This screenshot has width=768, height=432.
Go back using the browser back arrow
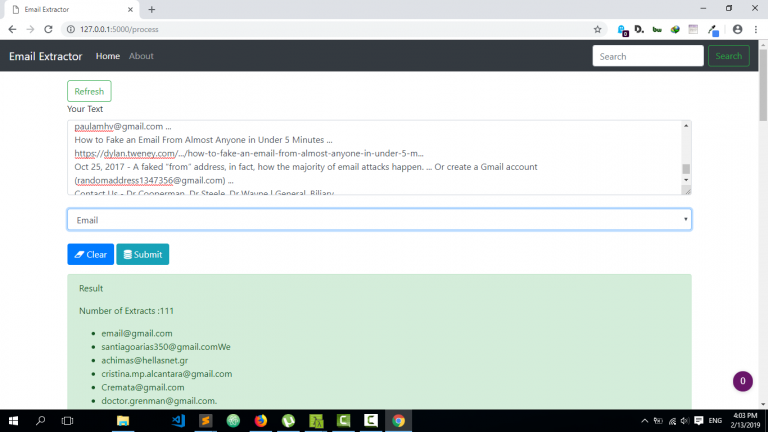click(x=12, y=29)
